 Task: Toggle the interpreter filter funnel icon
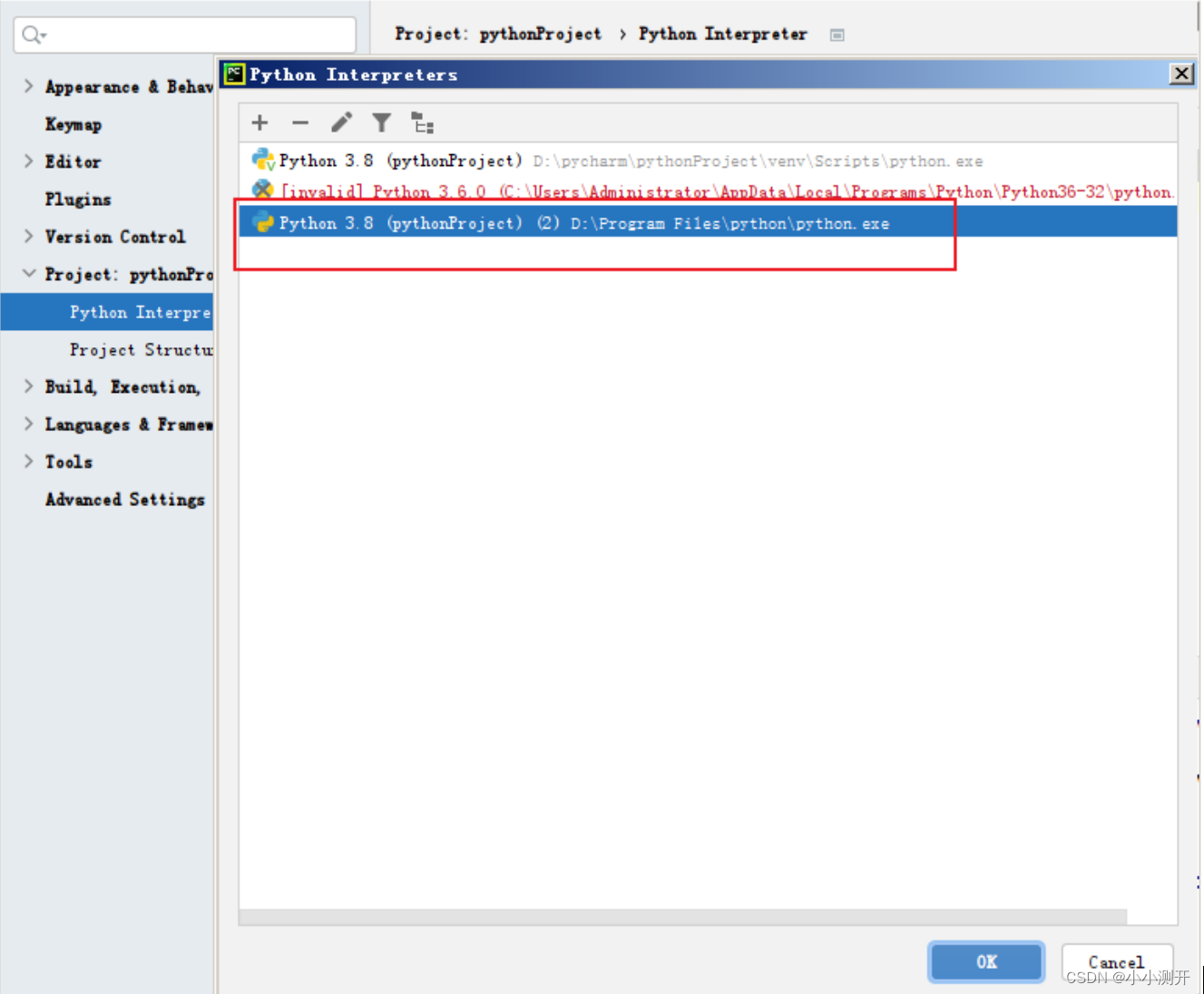click(381, 122)
